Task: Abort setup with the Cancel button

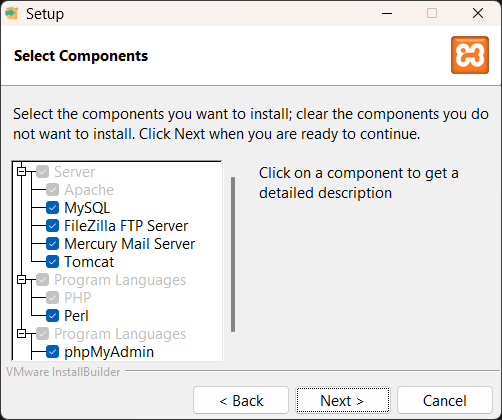Action: (x=445, y=400)
